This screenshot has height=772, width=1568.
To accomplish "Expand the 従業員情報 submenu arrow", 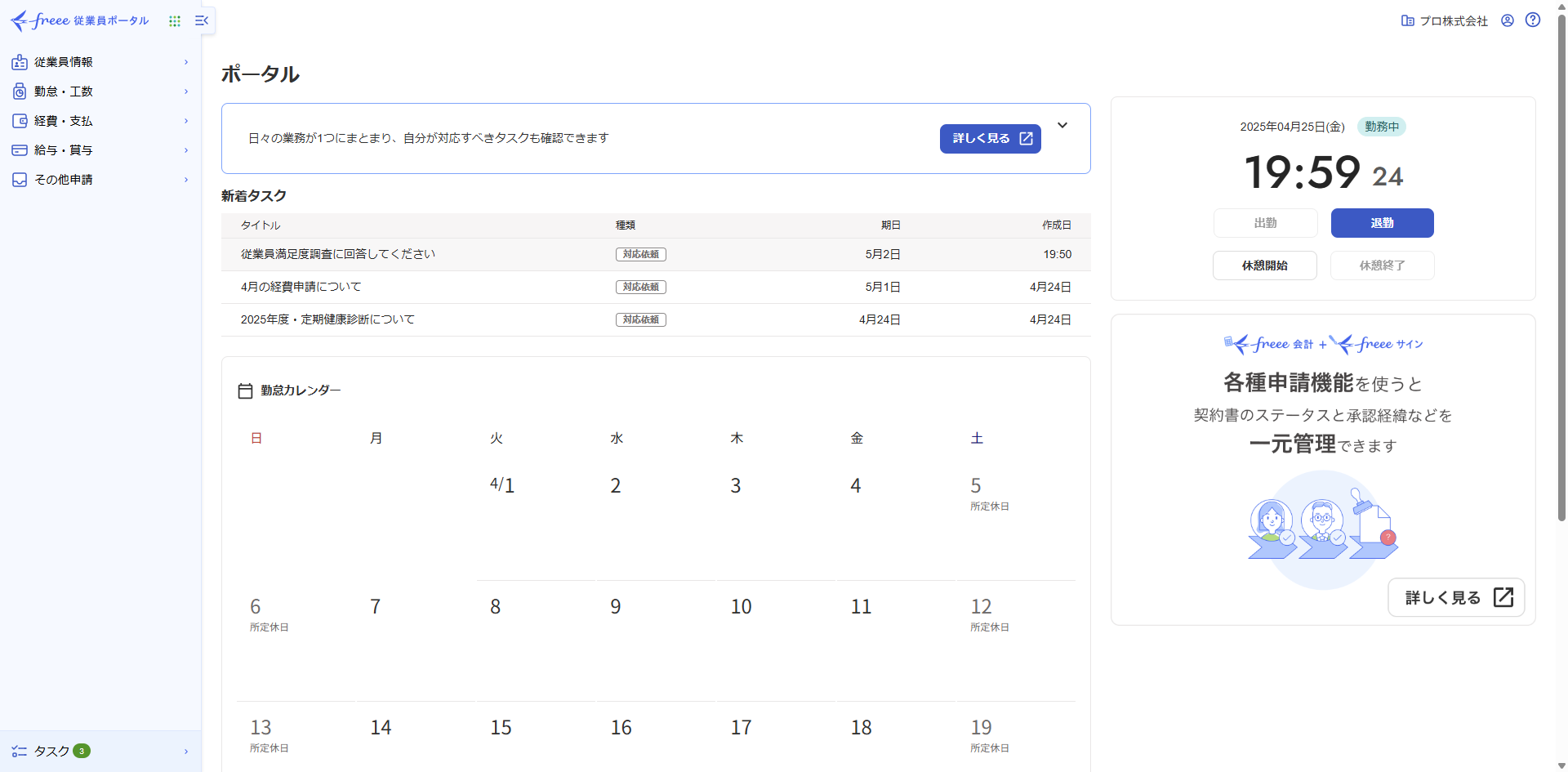I will pos(186,62).
